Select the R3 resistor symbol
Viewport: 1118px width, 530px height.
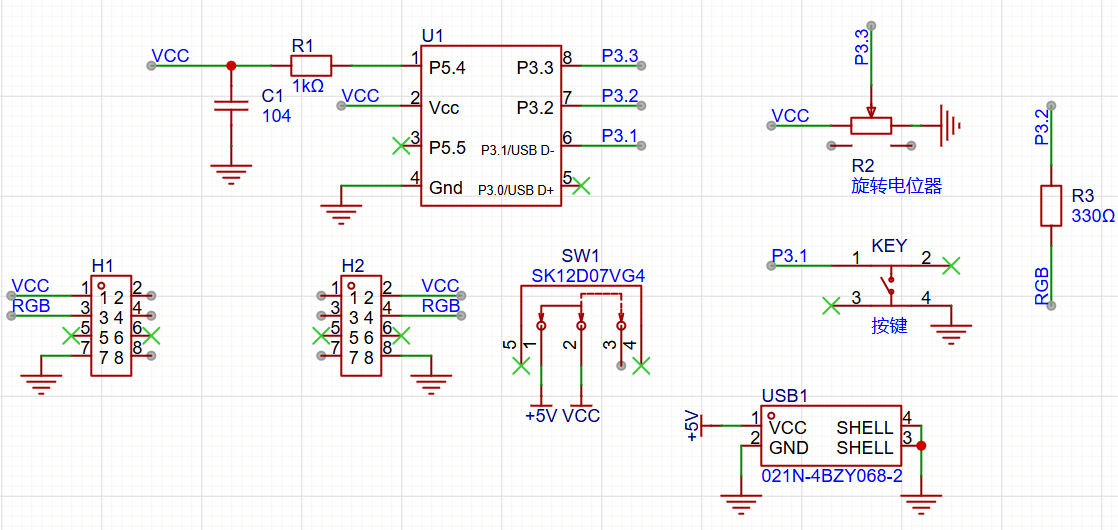point(1051,206)
